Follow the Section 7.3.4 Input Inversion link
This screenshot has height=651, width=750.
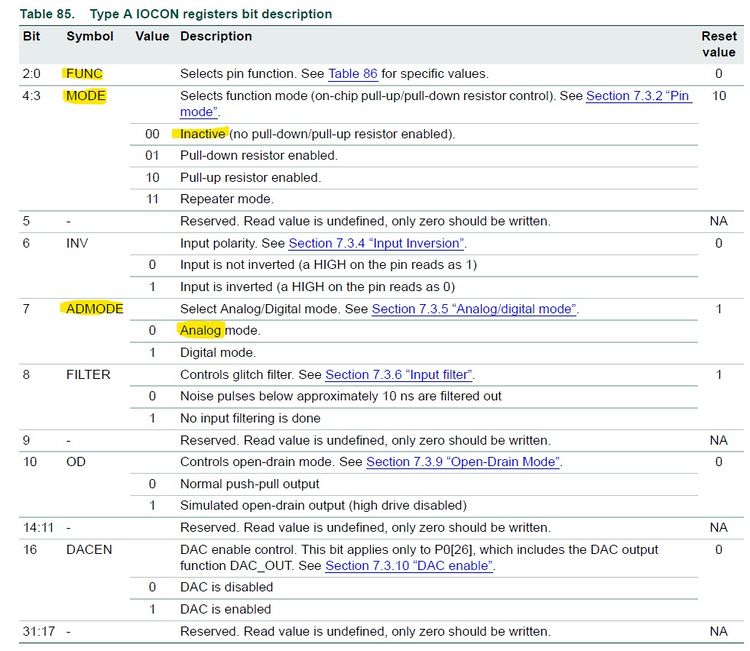point(376,243)
